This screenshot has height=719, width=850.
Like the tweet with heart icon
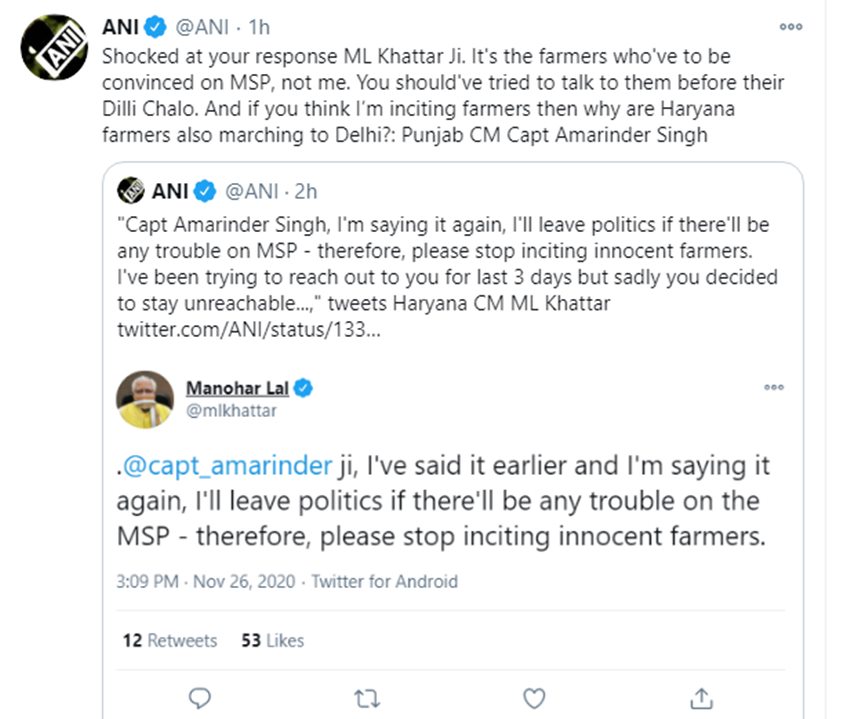point(535,697)
